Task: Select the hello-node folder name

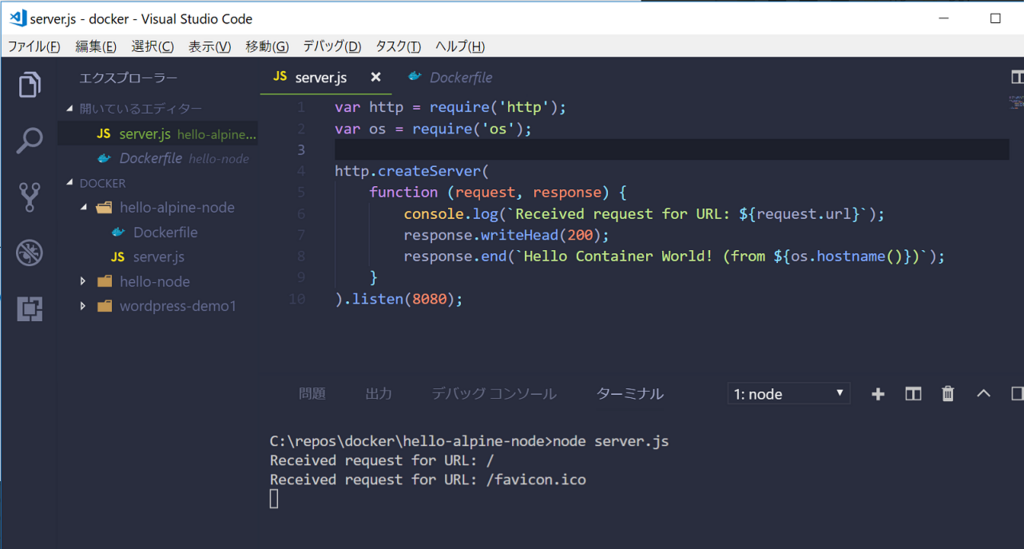Action: pos(155,281)
